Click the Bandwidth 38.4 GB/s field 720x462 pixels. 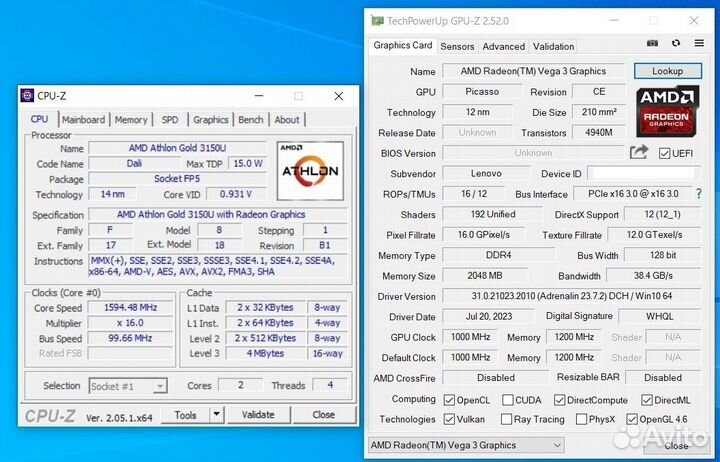coord(653,276)
